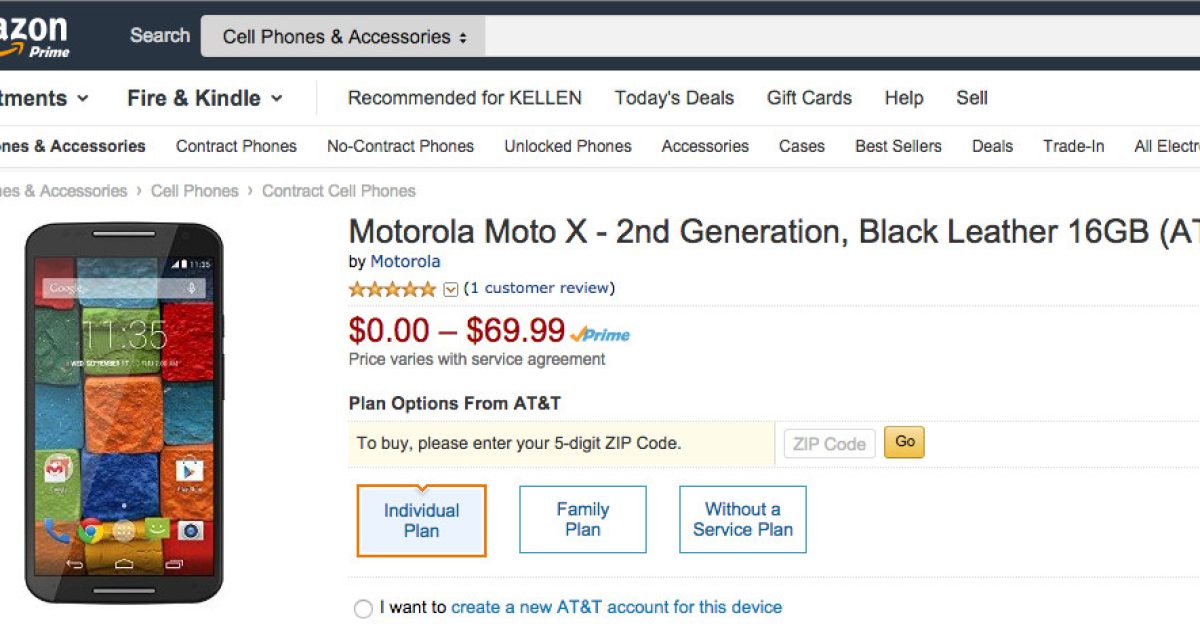The height and width of the screenshot is (628, 1200).
Task: Click the Moto X product image
Action: (123, 412)
